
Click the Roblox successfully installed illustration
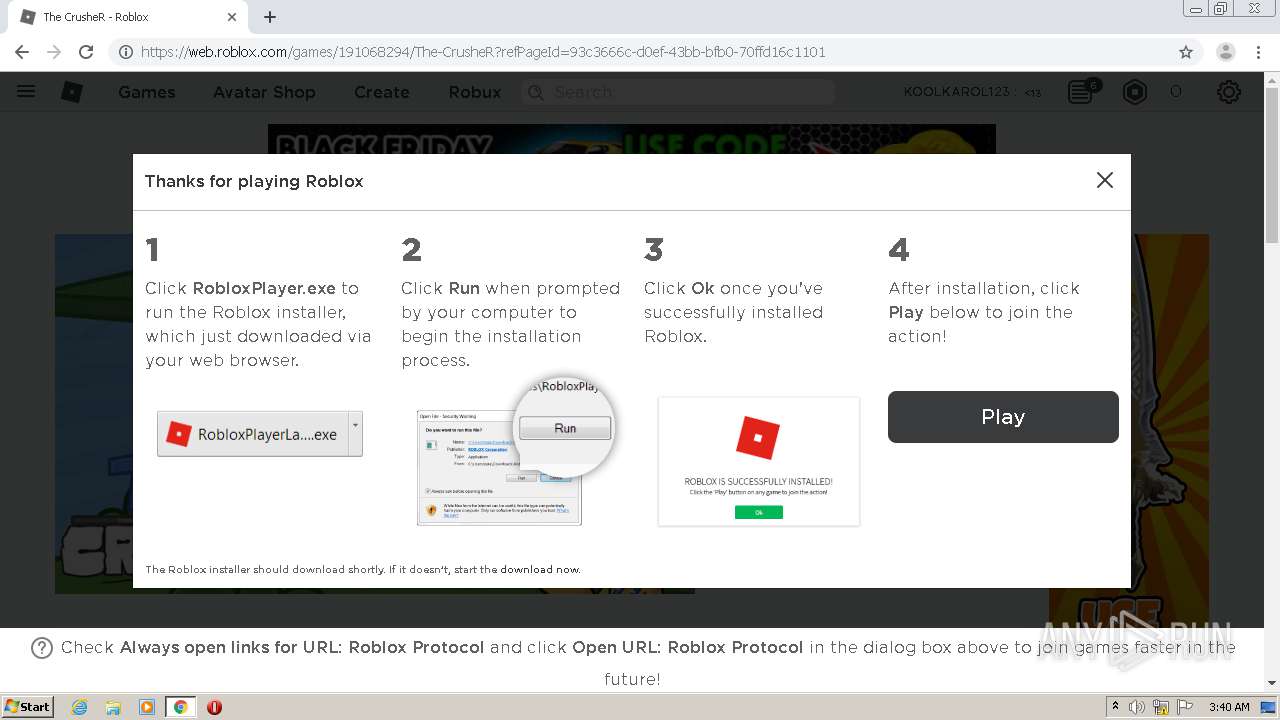tap(759, 461)
